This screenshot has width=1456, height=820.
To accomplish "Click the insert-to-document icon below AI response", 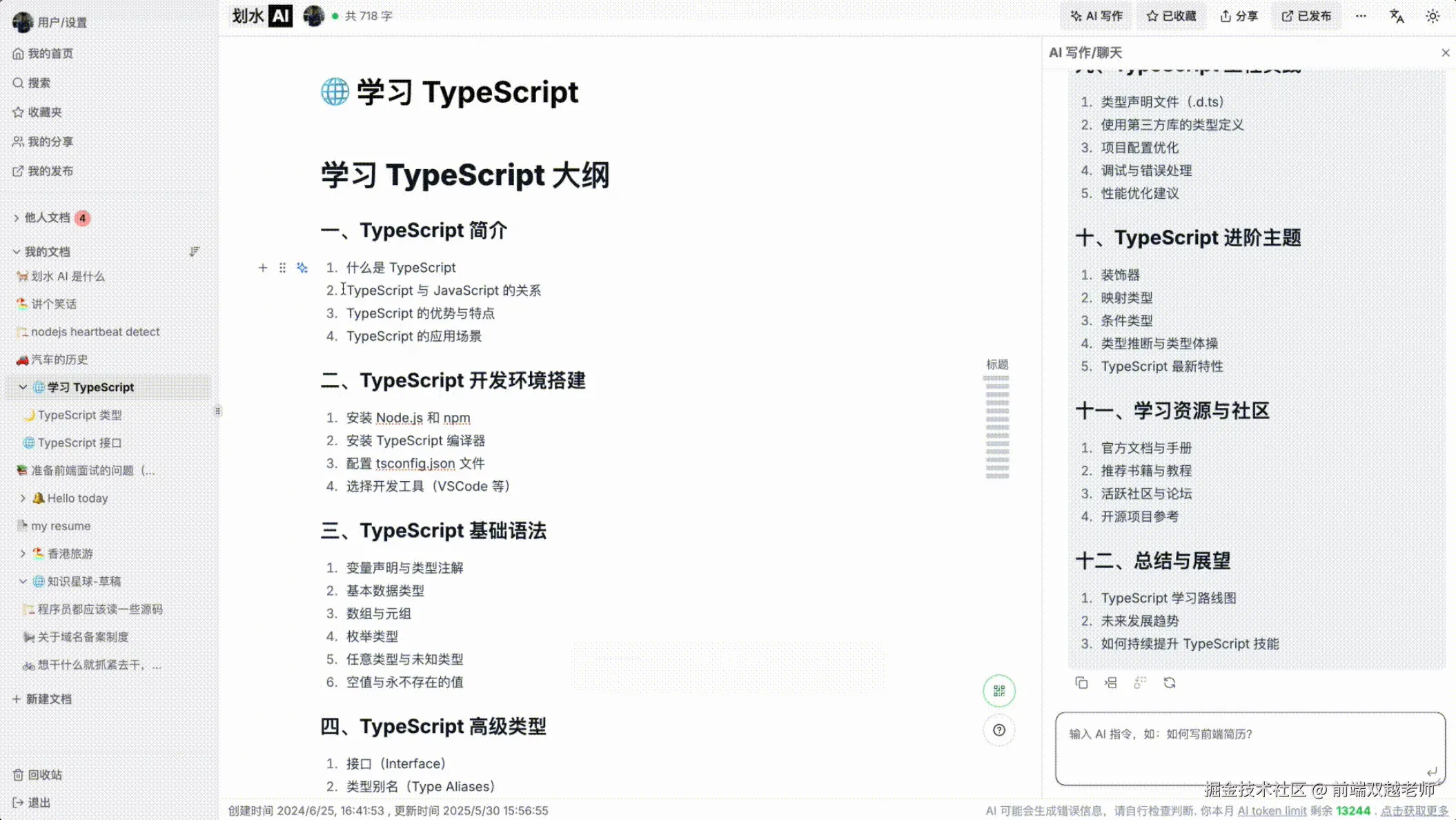I will tap(1110, 683).
